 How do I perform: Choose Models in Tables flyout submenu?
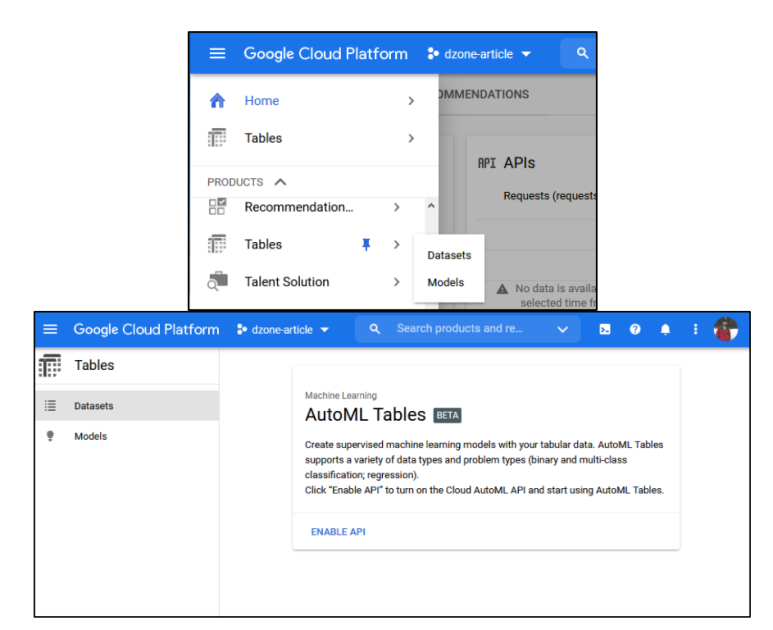coord(446,282)
